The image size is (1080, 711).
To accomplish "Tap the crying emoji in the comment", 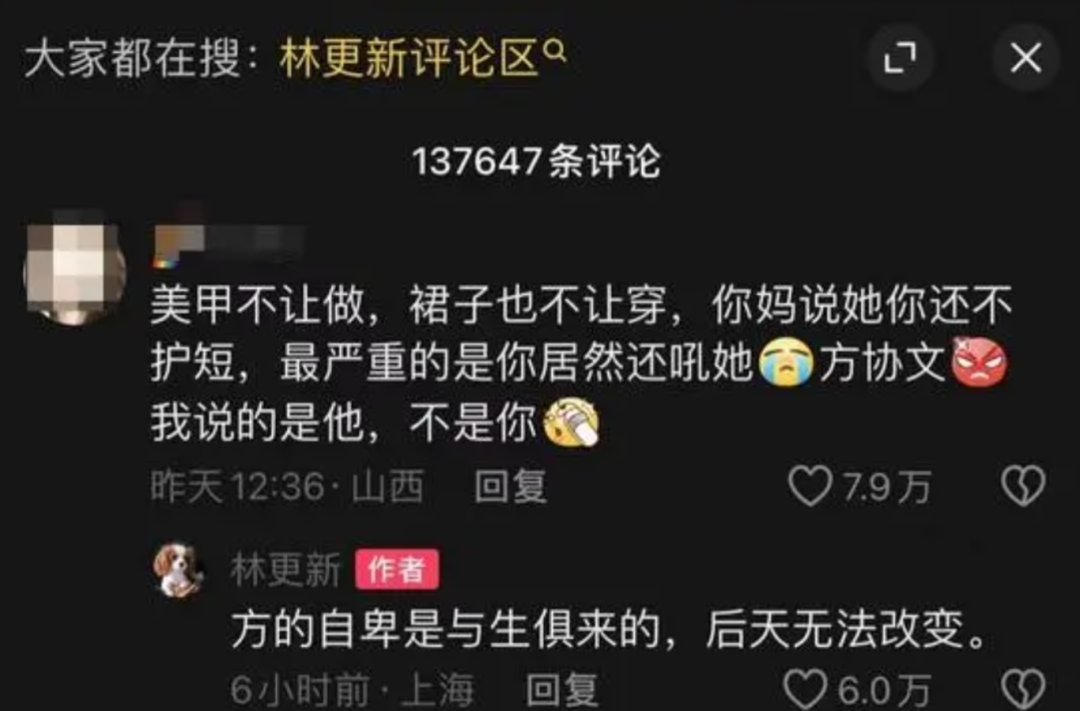I will click(x=786, y=363).
